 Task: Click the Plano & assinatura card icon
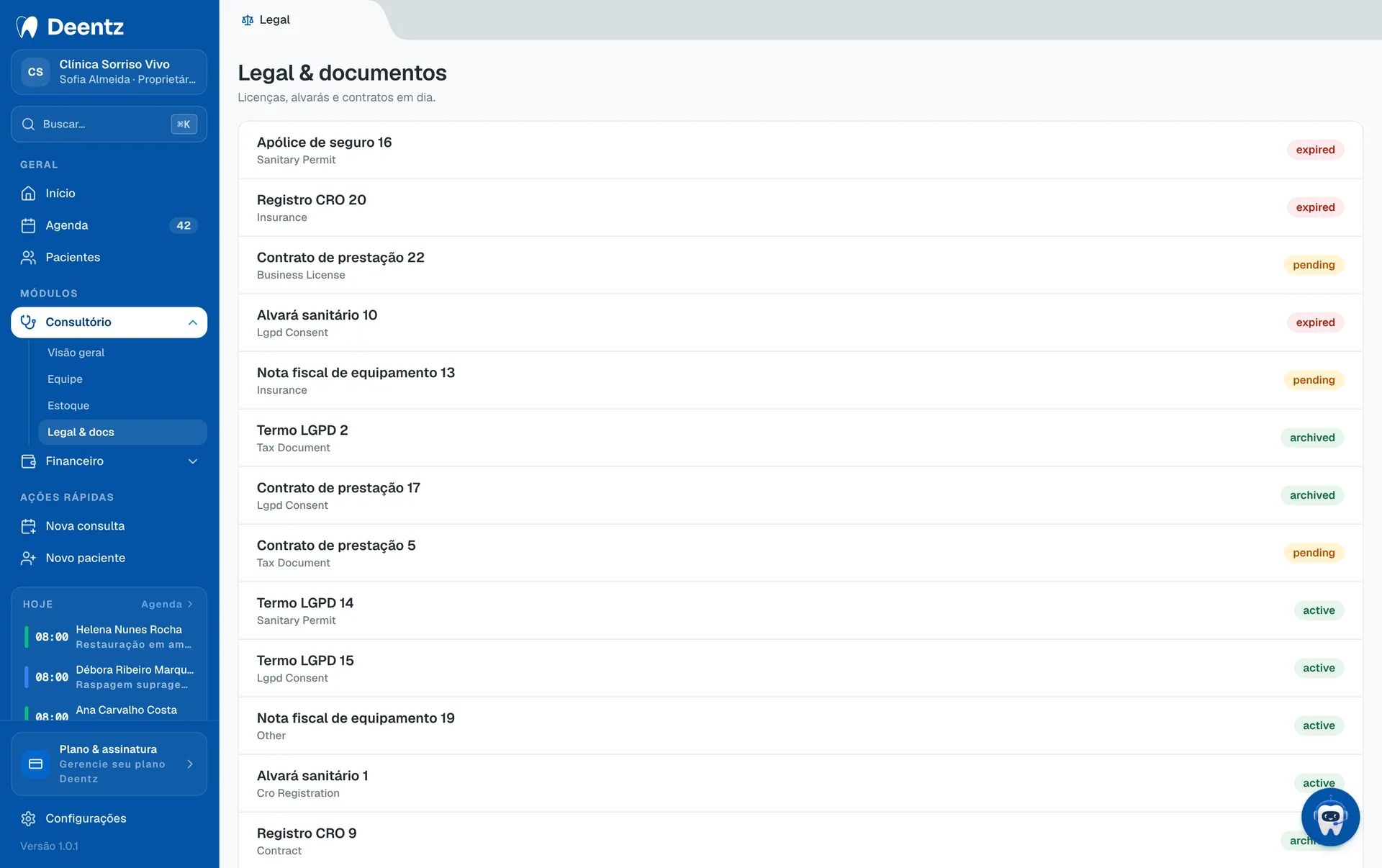(35, 764)
